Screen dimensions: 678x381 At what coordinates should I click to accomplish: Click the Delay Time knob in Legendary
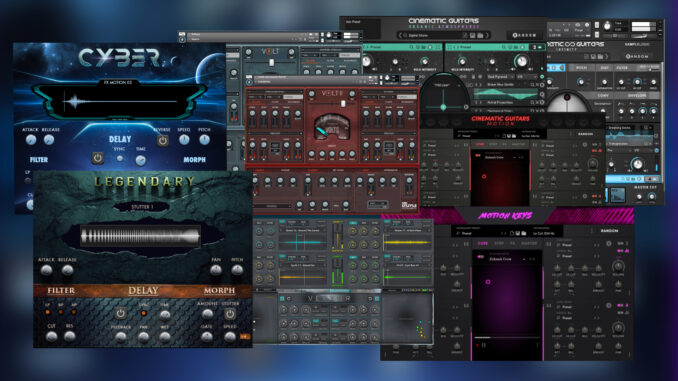pyautogui.click(x=165, y=315)
